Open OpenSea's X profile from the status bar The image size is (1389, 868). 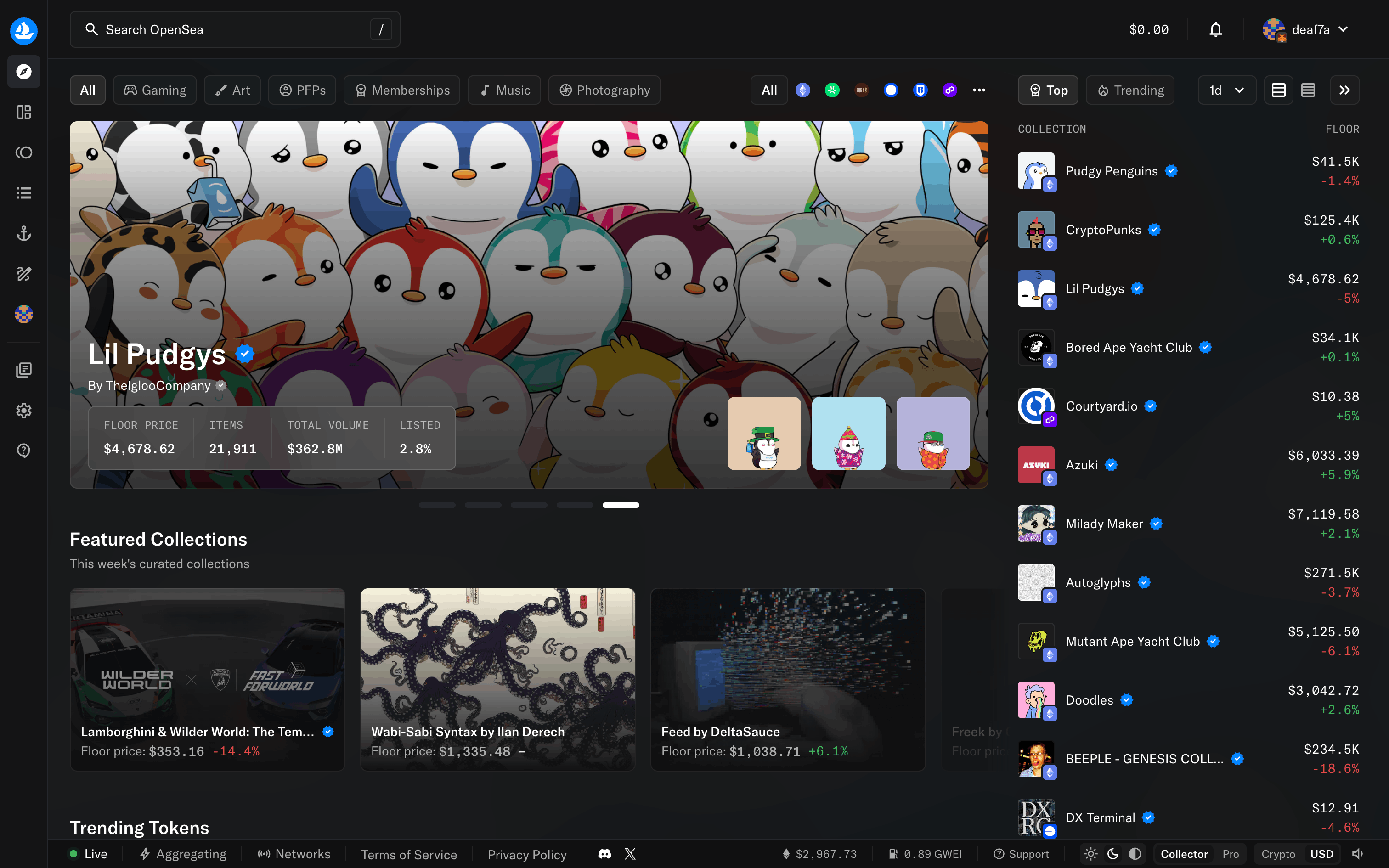click(x=630, y=854)
